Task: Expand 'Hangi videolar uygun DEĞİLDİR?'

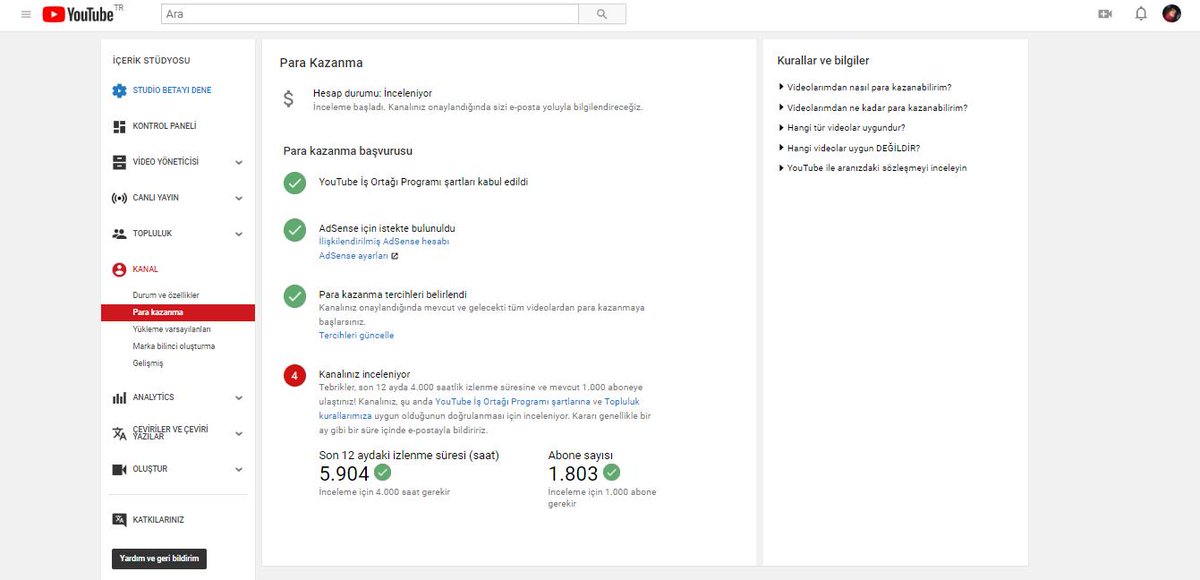Action: (848, 148)
